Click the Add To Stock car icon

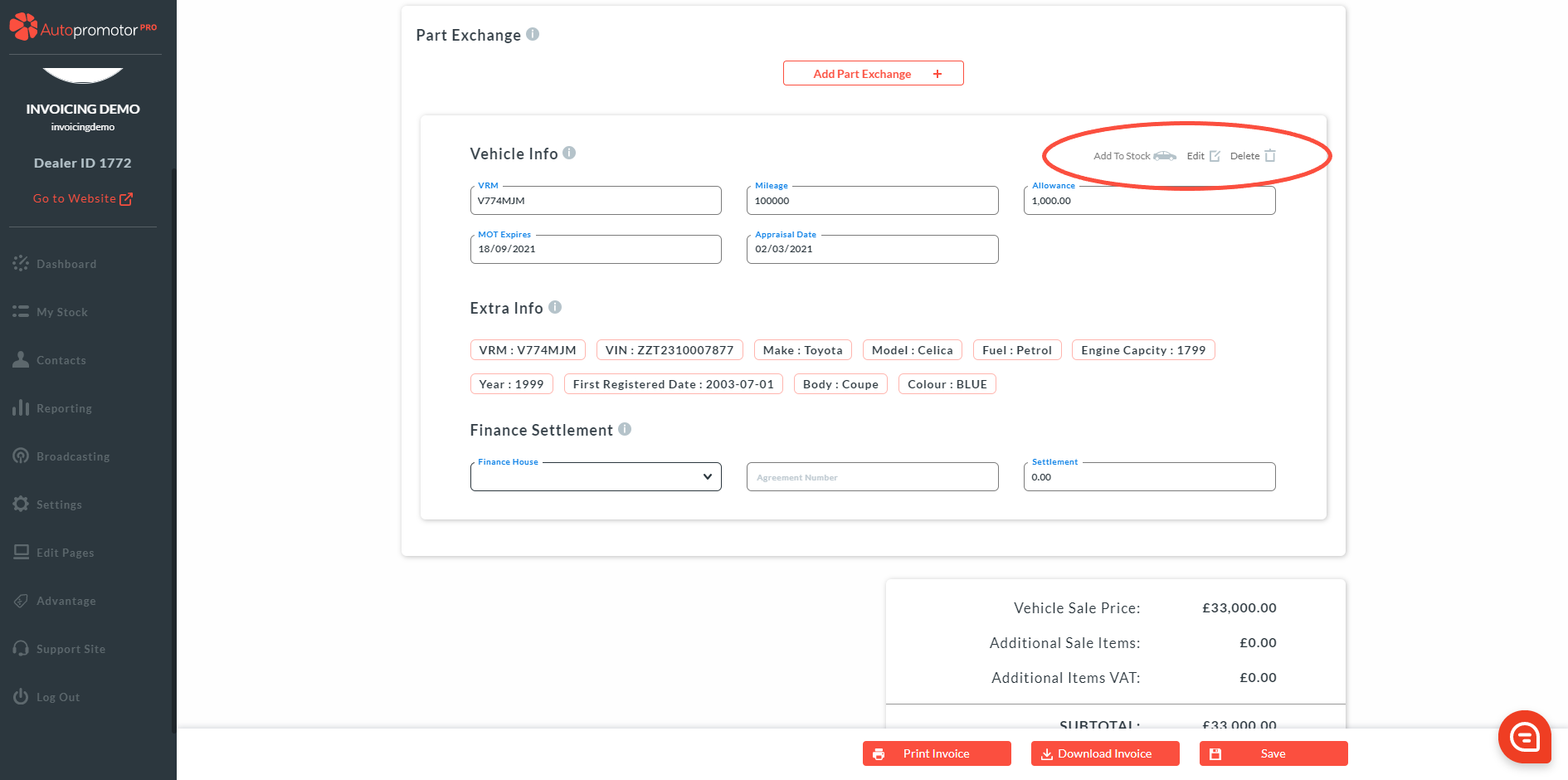point(1164,156)
